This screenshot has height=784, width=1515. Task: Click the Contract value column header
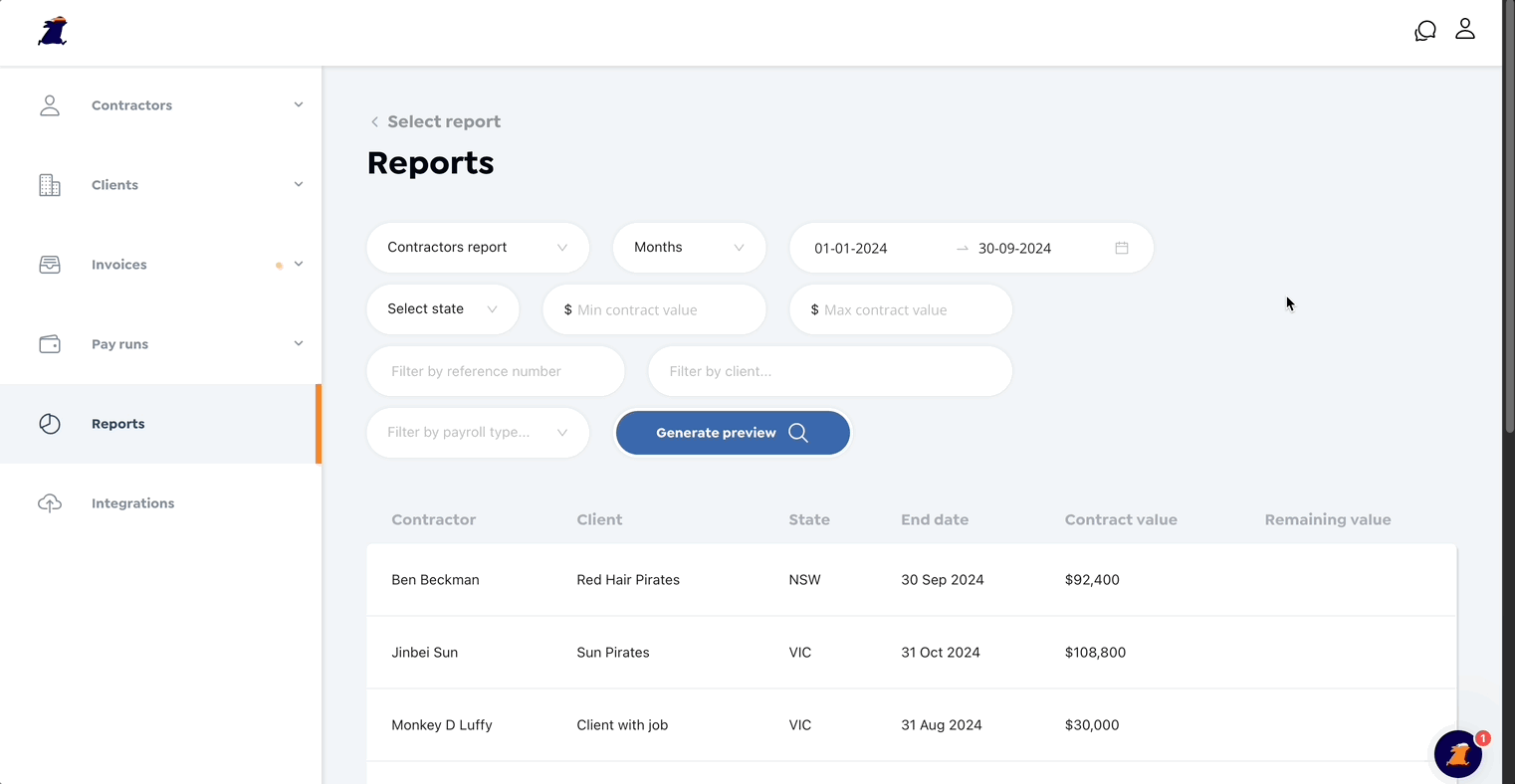pyautogui.click(x=1121, y=519)
